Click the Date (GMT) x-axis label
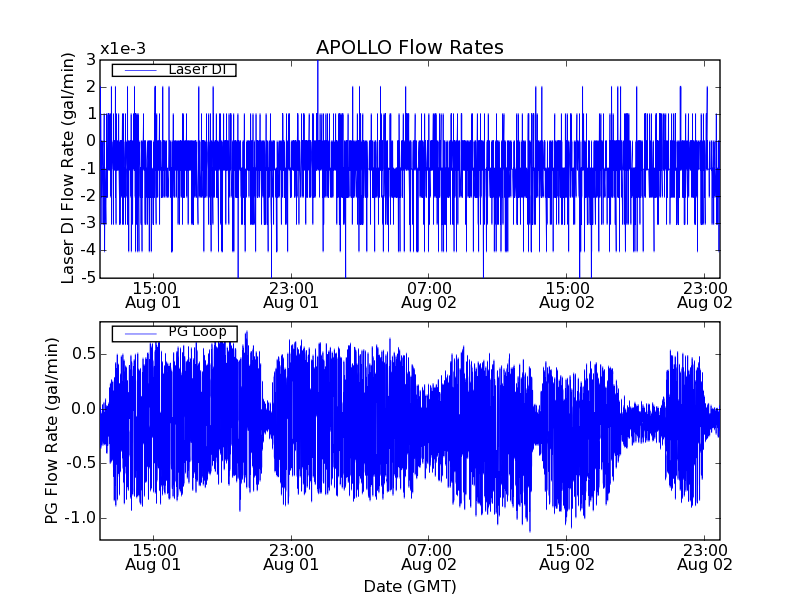800x600 pixels. click(x=409, y=586)
